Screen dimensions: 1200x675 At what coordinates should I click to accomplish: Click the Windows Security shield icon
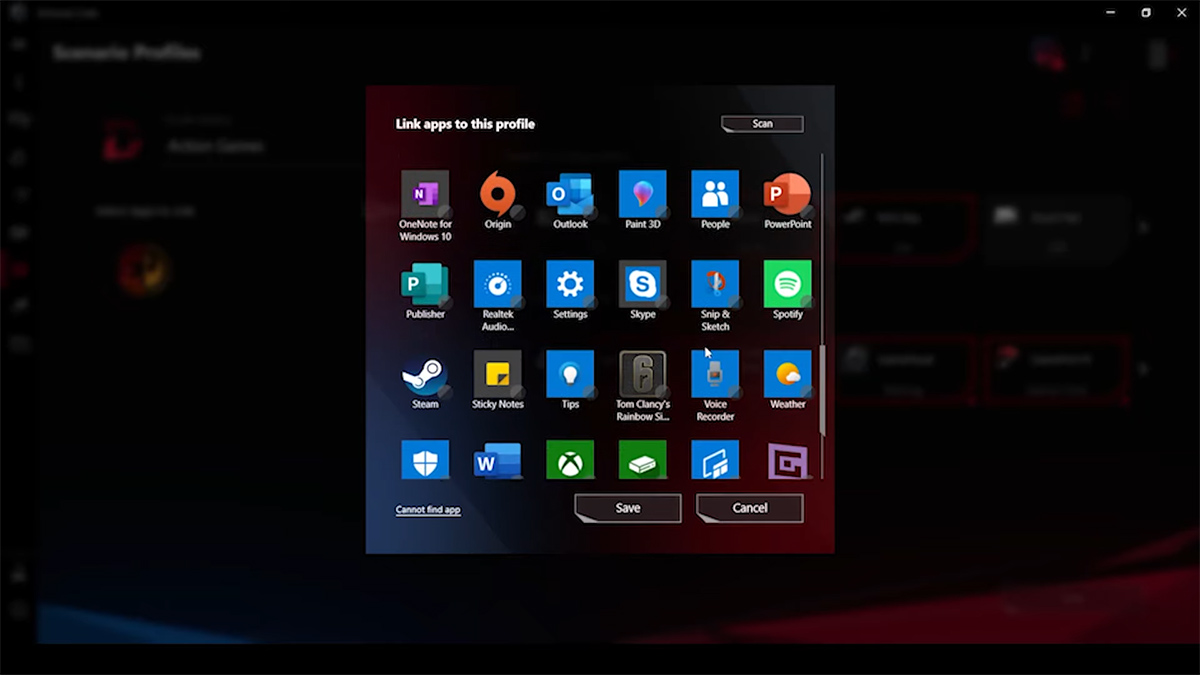pos(424,460)
